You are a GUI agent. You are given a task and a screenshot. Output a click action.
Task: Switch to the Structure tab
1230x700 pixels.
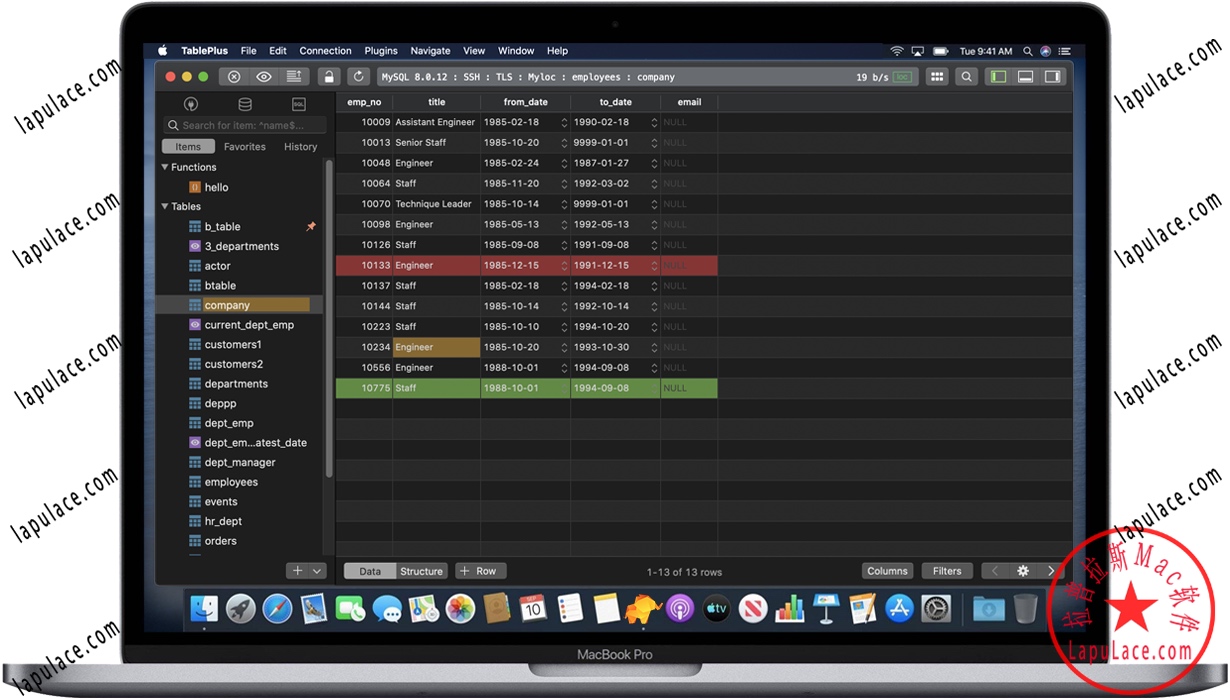pos(422,571)
